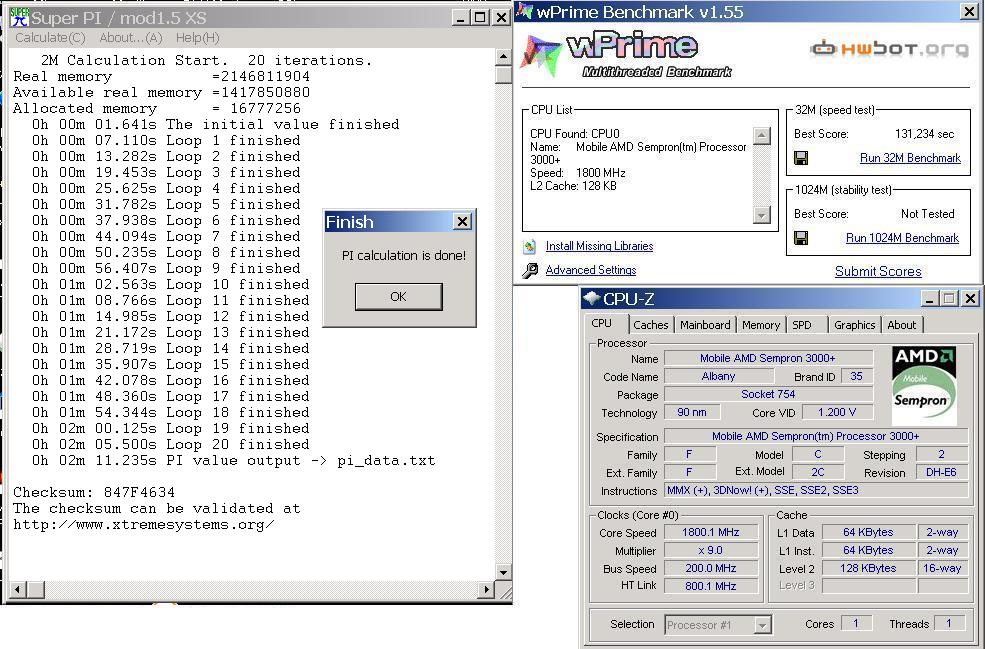Screen dimensions: 985x649
Task: Click the Revision value DH-E6
Action: (942, 472)
